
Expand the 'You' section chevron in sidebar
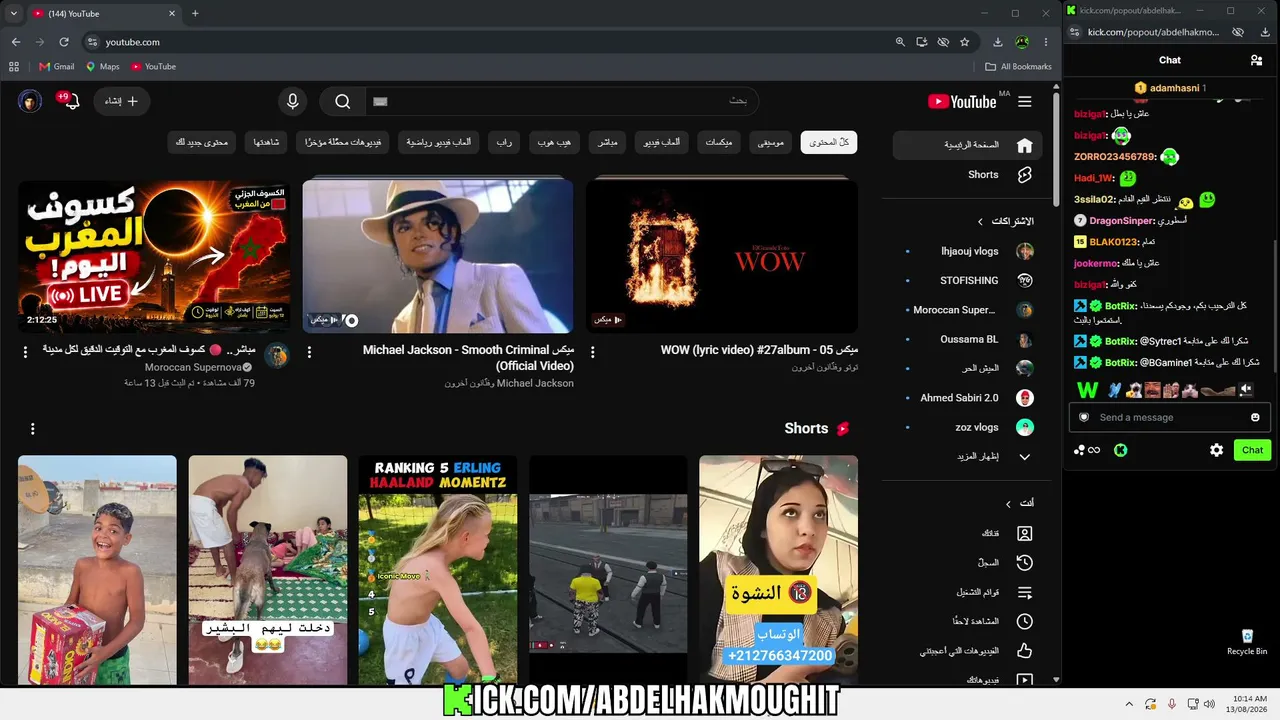tap(1008, 503)
